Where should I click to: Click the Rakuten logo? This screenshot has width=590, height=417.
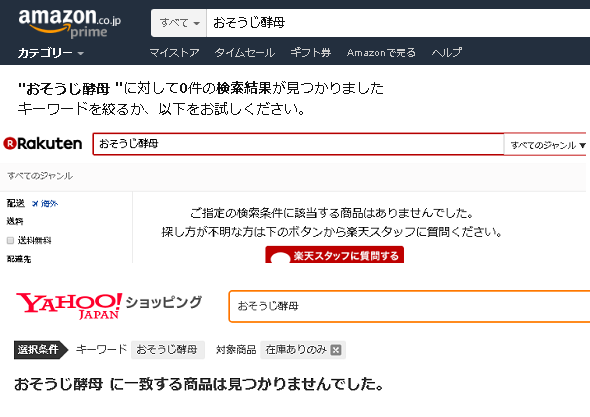coord(43,143)
